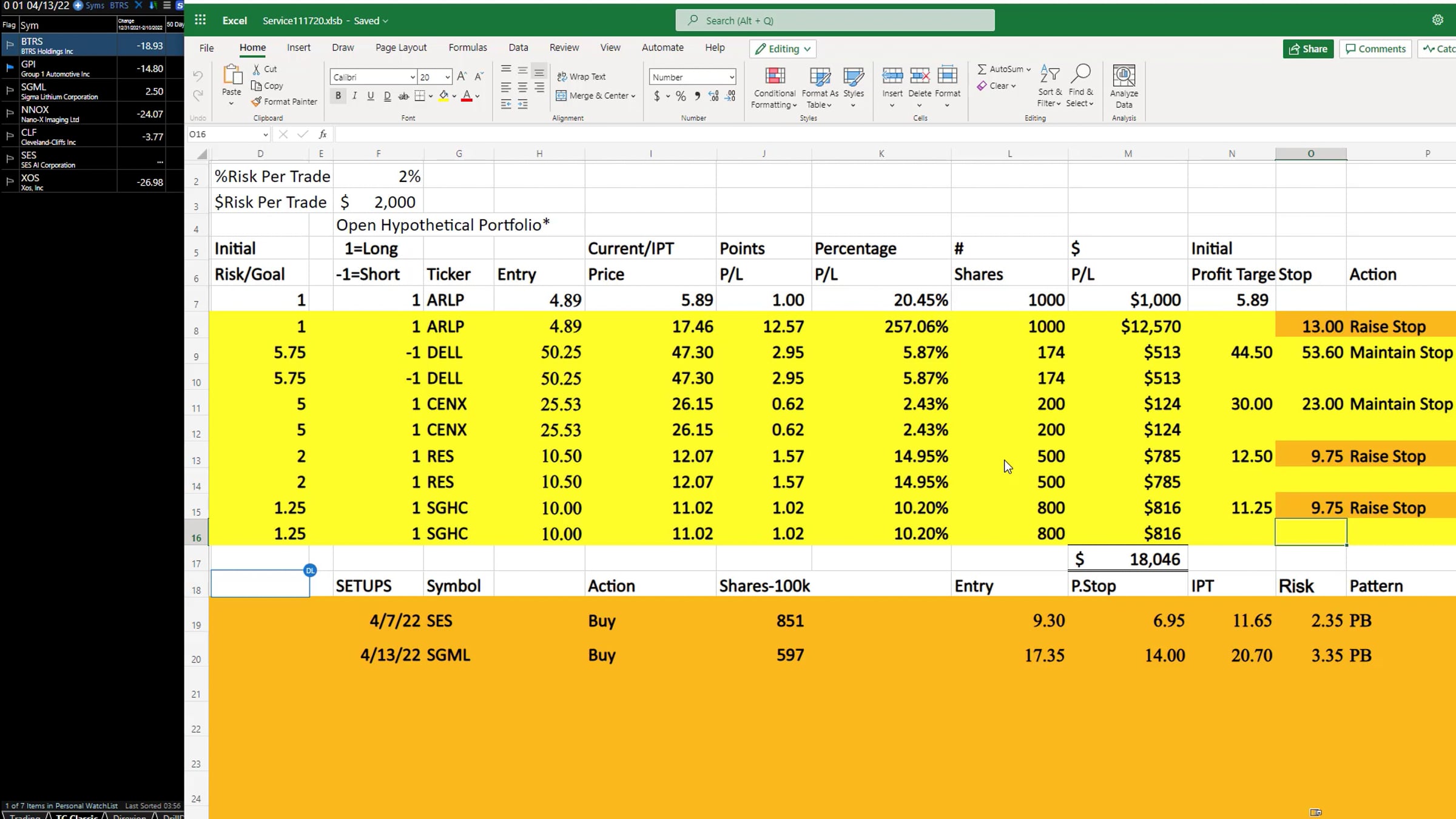Toggle the flag for NNOX in watchlist
1456x819 pixels.
coord(10,113)
